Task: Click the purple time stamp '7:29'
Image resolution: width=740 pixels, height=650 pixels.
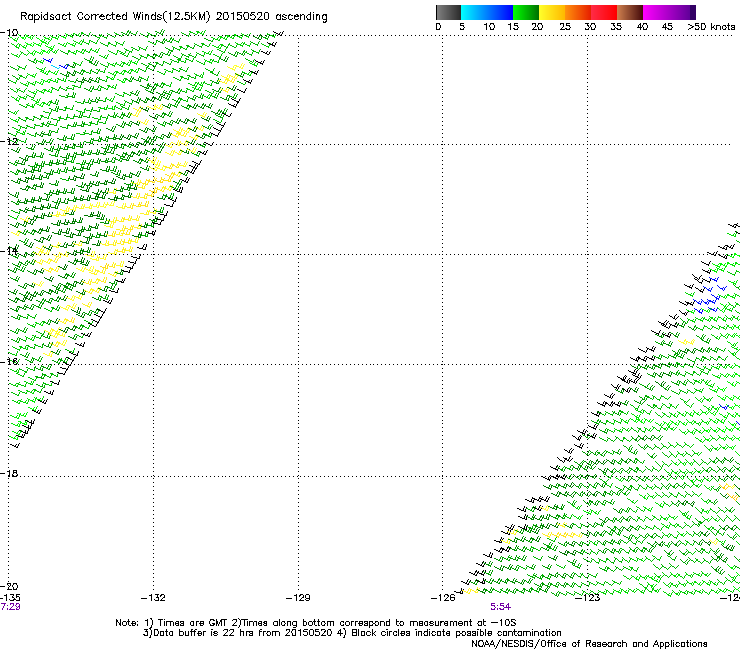Action: point(10,607)
